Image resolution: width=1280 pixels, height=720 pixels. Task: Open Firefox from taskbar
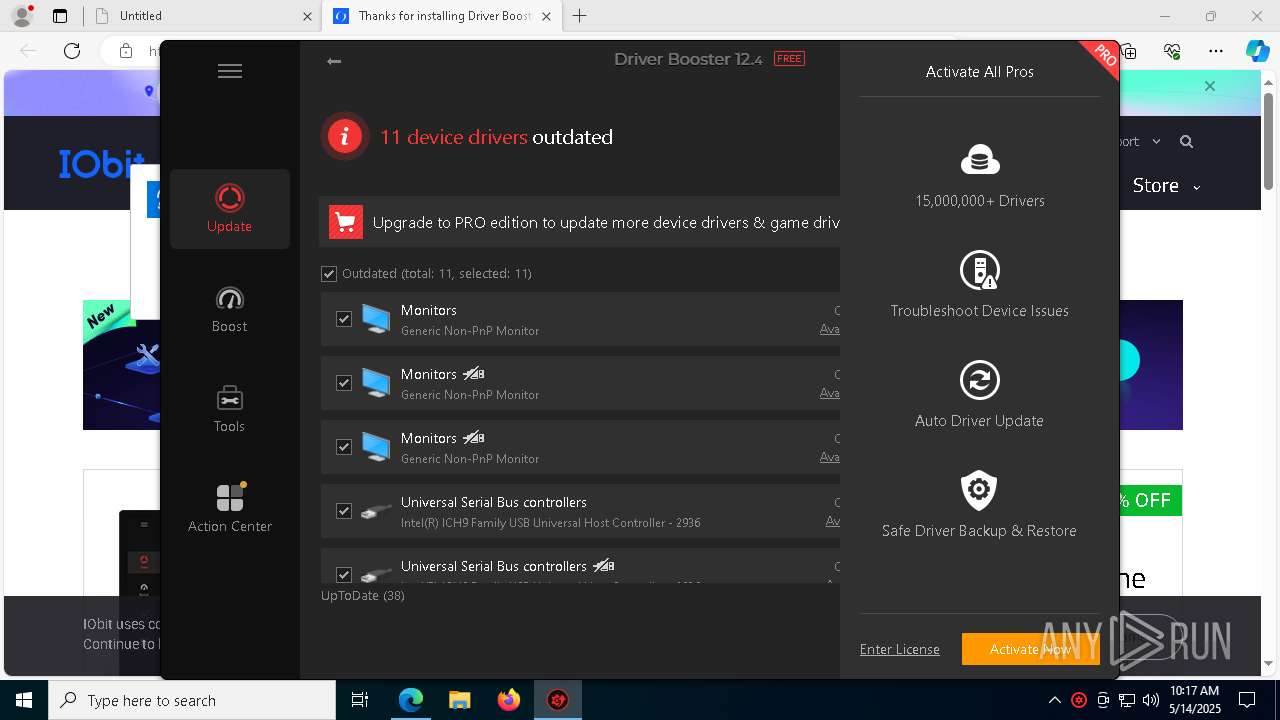pos(509,701)
